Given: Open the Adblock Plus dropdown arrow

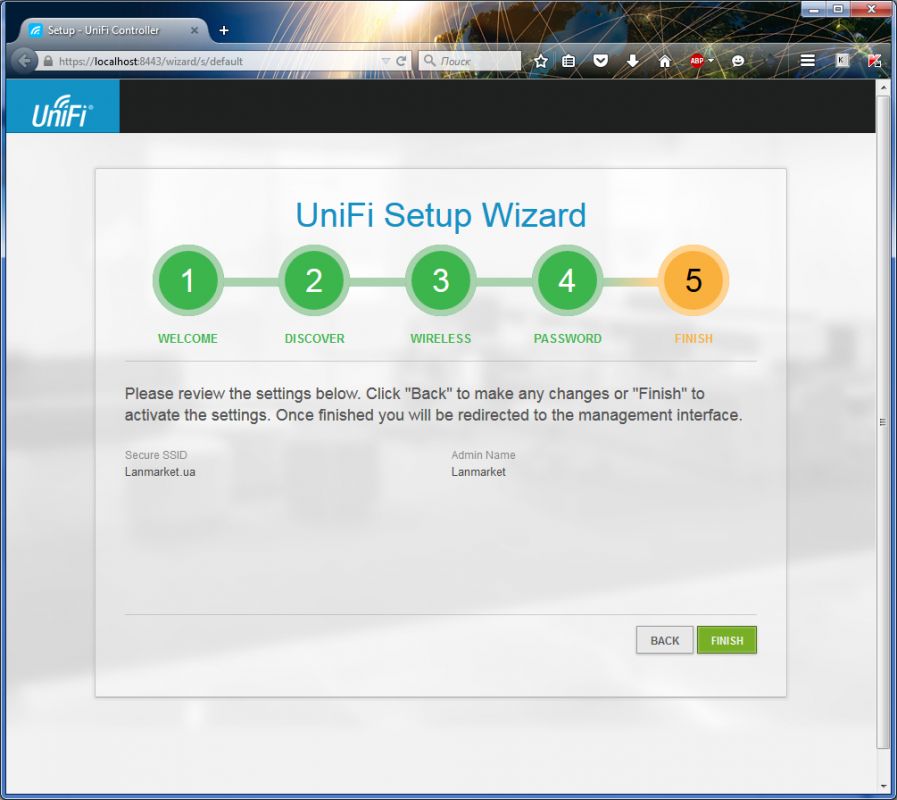Looking at the screenshot, I should tap(711, 61).
